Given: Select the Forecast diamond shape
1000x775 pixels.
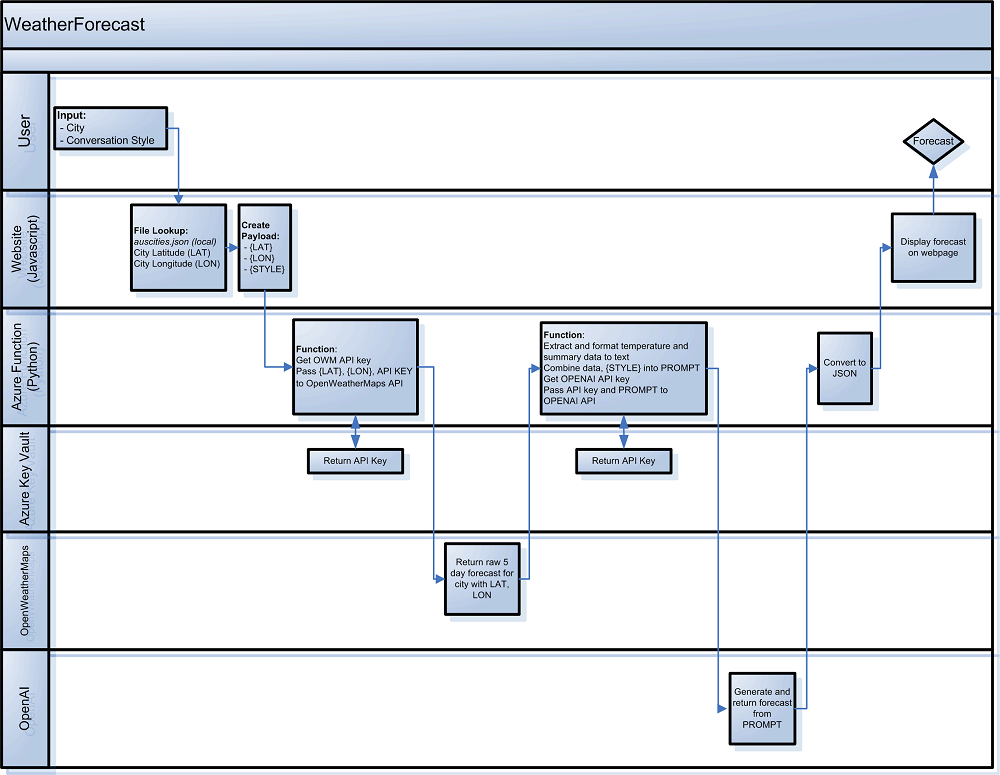Looking at the screenshot, I should (x=933, y=141).
